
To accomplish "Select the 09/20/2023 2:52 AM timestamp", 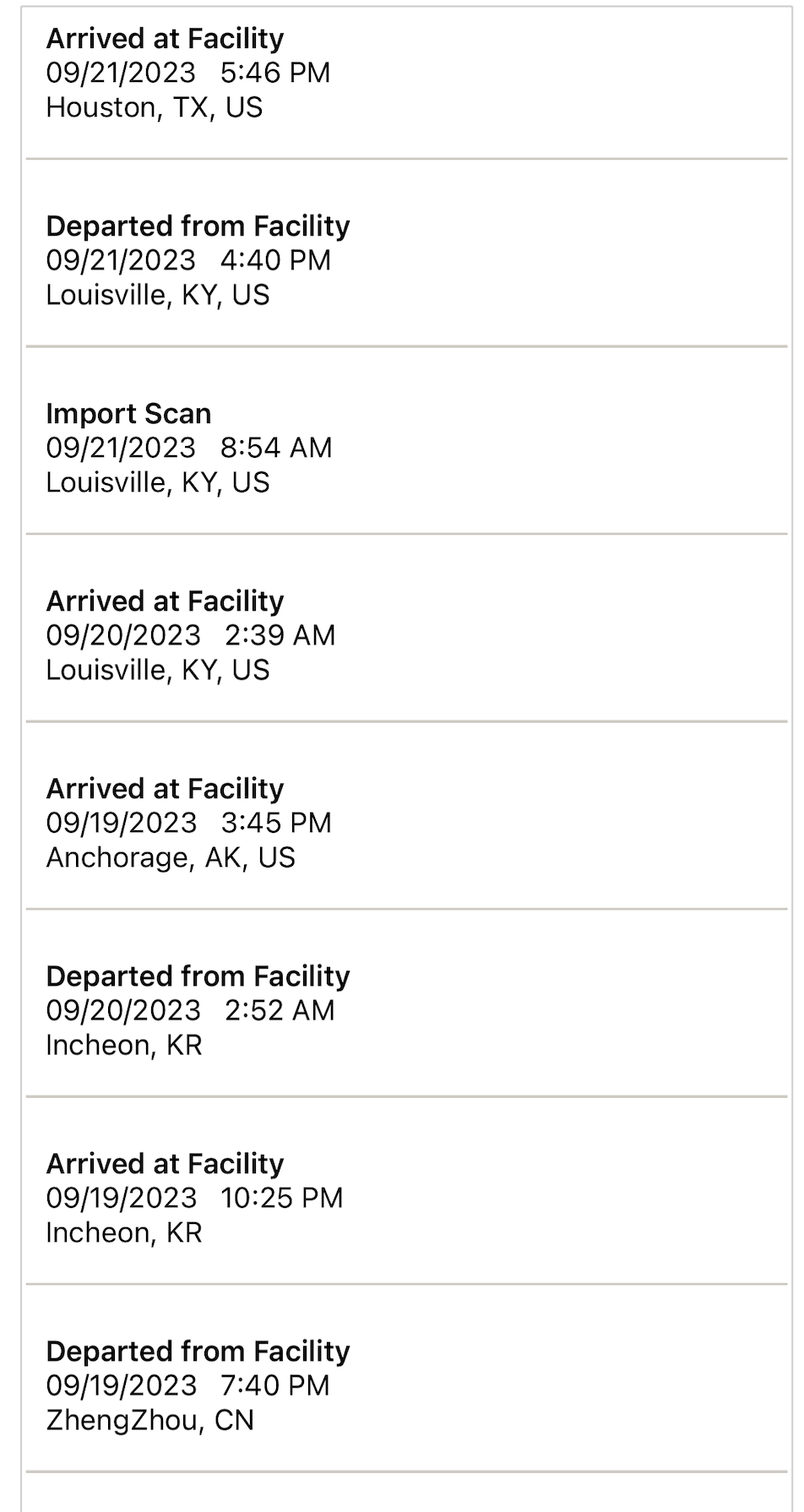I will [x=191, y=1010].
